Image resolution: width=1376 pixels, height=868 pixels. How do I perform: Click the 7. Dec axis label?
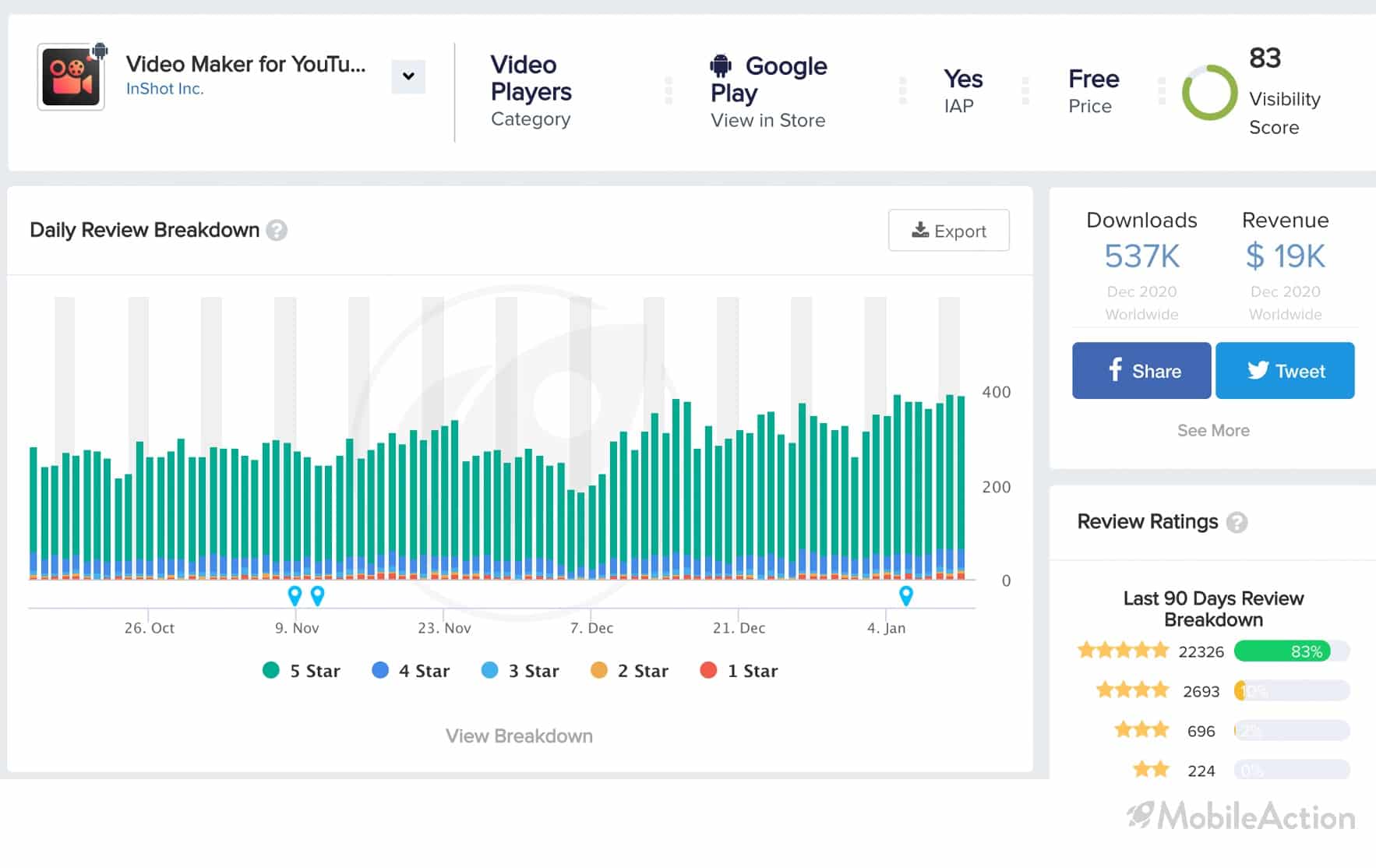tap(591, 628)
